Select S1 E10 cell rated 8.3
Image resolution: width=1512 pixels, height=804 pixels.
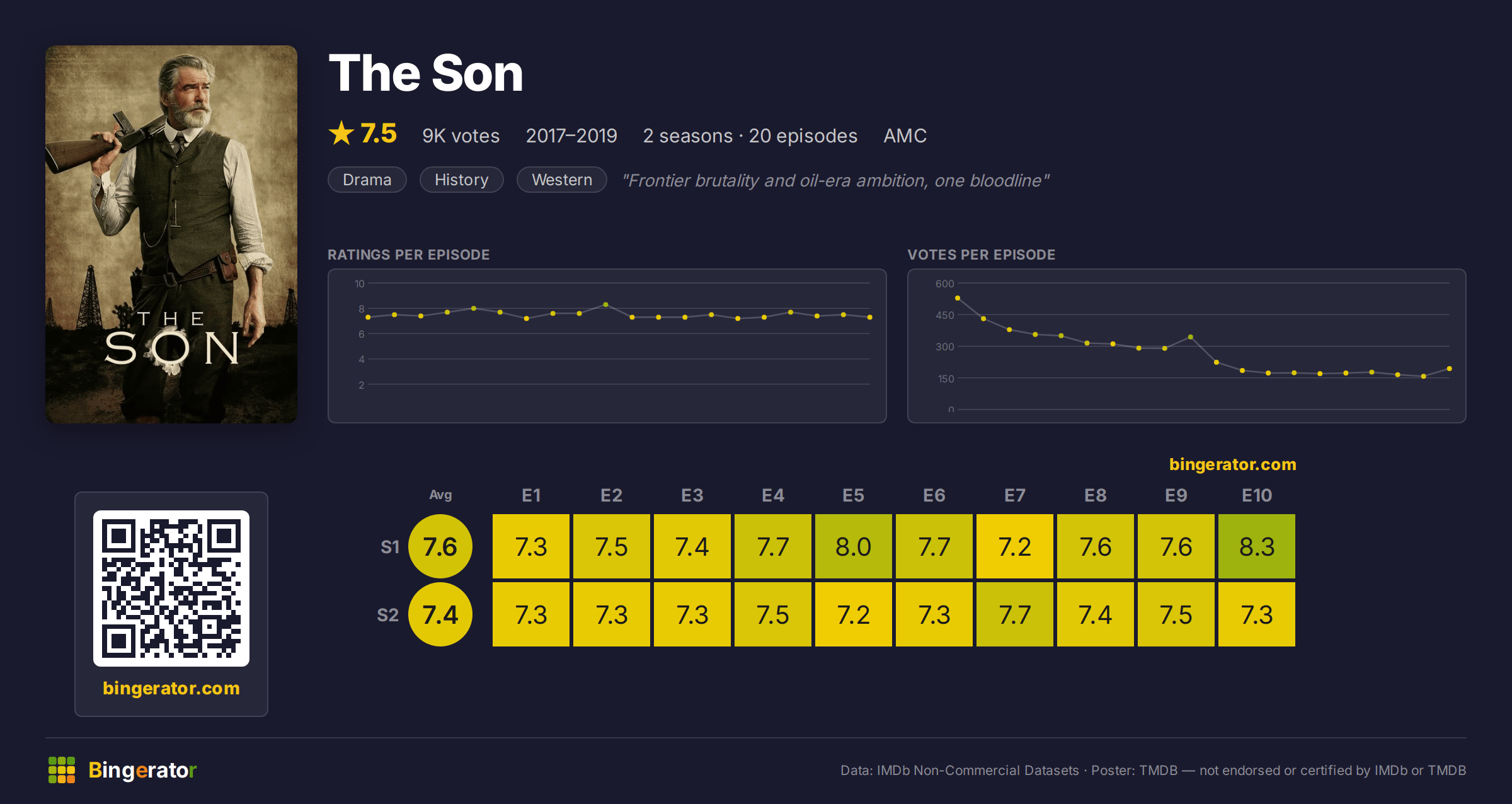click(x=1257, y=546)
